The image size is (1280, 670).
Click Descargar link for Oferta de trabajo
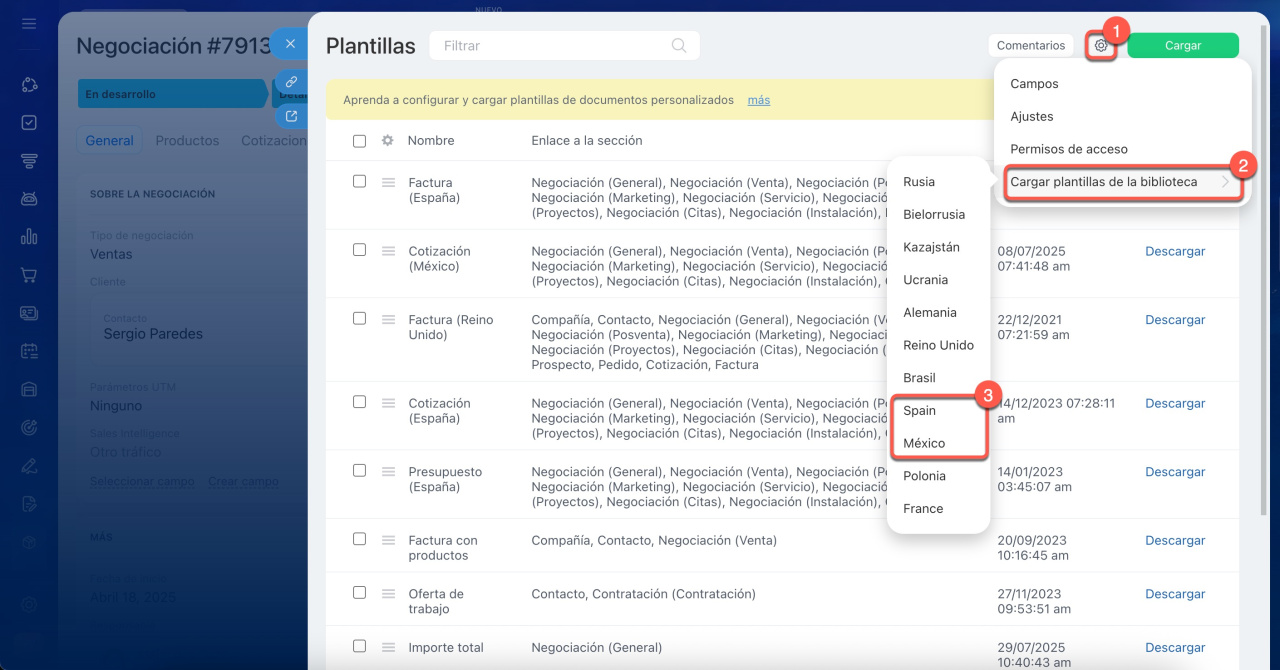coord(1175,594)
